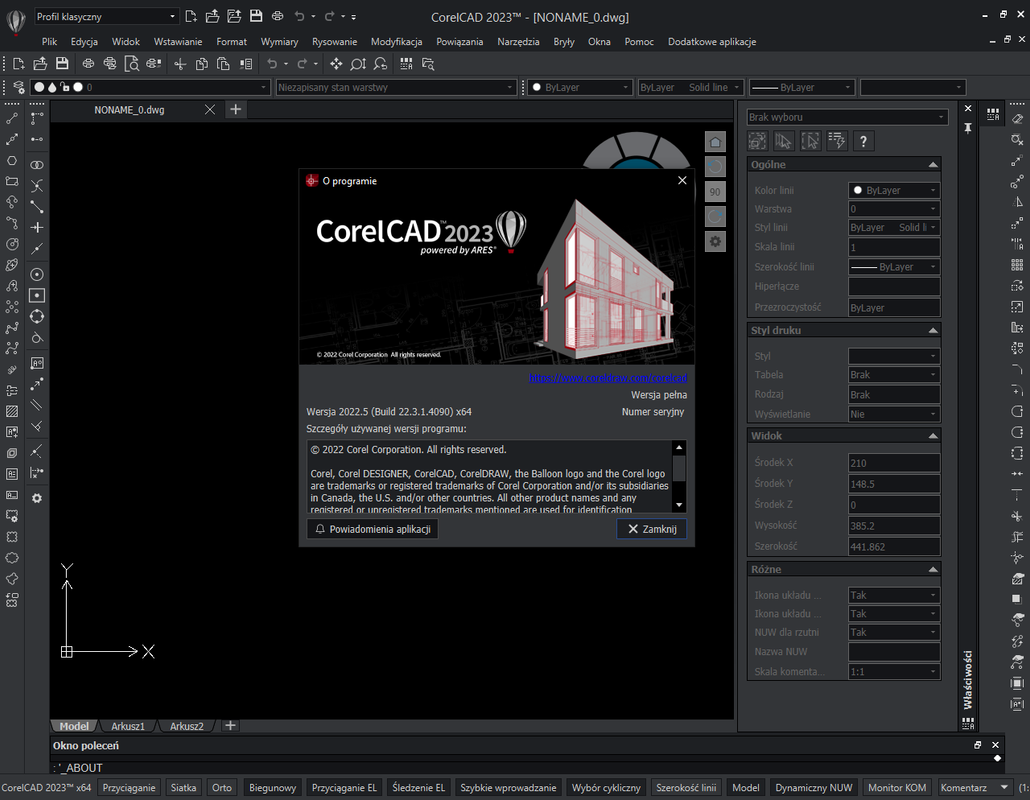Toggle Orto mode in status bar
This screenshot has height=800, width=1030.
click(221, 788)
